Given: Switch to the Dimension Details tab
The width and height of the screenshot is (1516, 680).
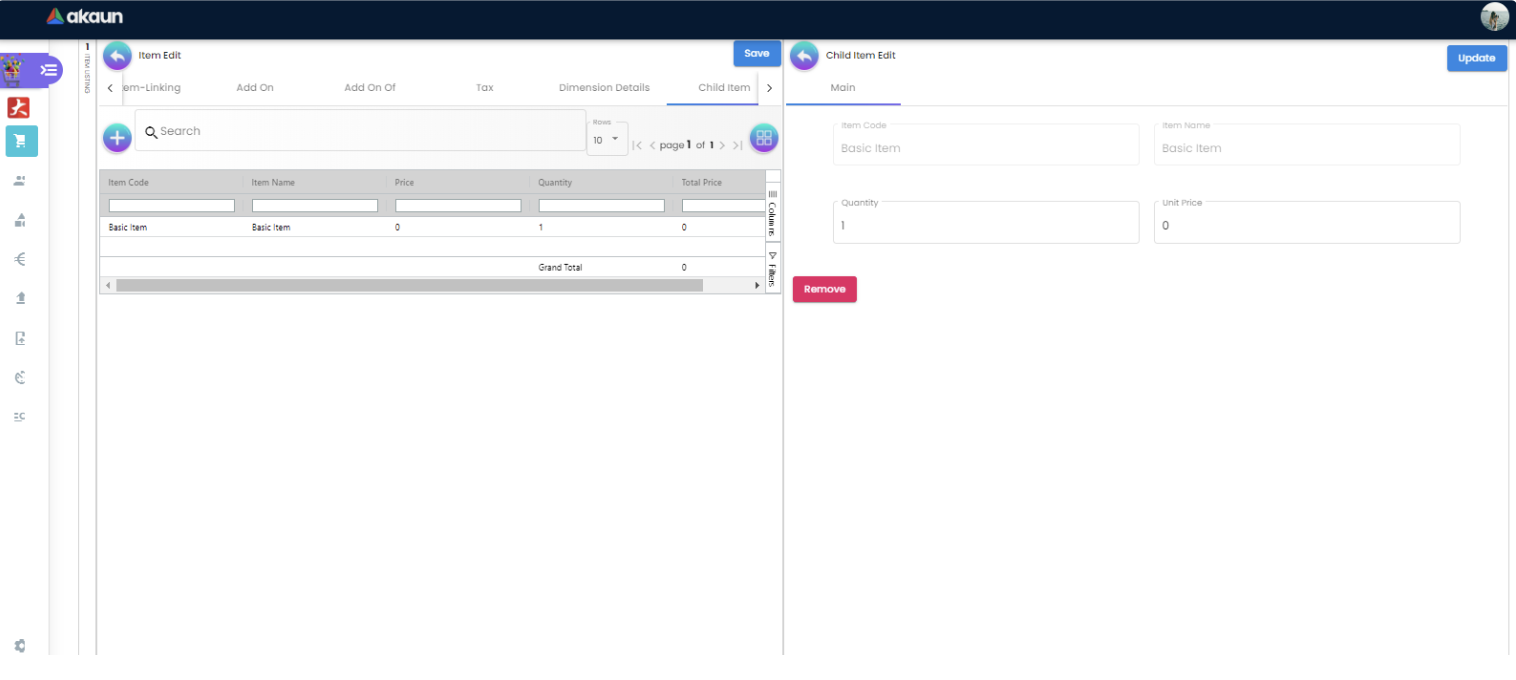Looking at the screenshot, I should coord(604,88).
